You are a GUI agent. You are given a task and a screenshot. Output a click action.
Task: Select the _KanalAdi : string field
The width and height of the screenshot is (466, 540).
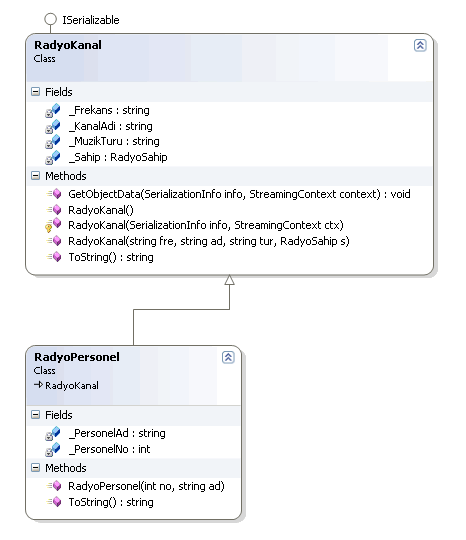(111, 126)
